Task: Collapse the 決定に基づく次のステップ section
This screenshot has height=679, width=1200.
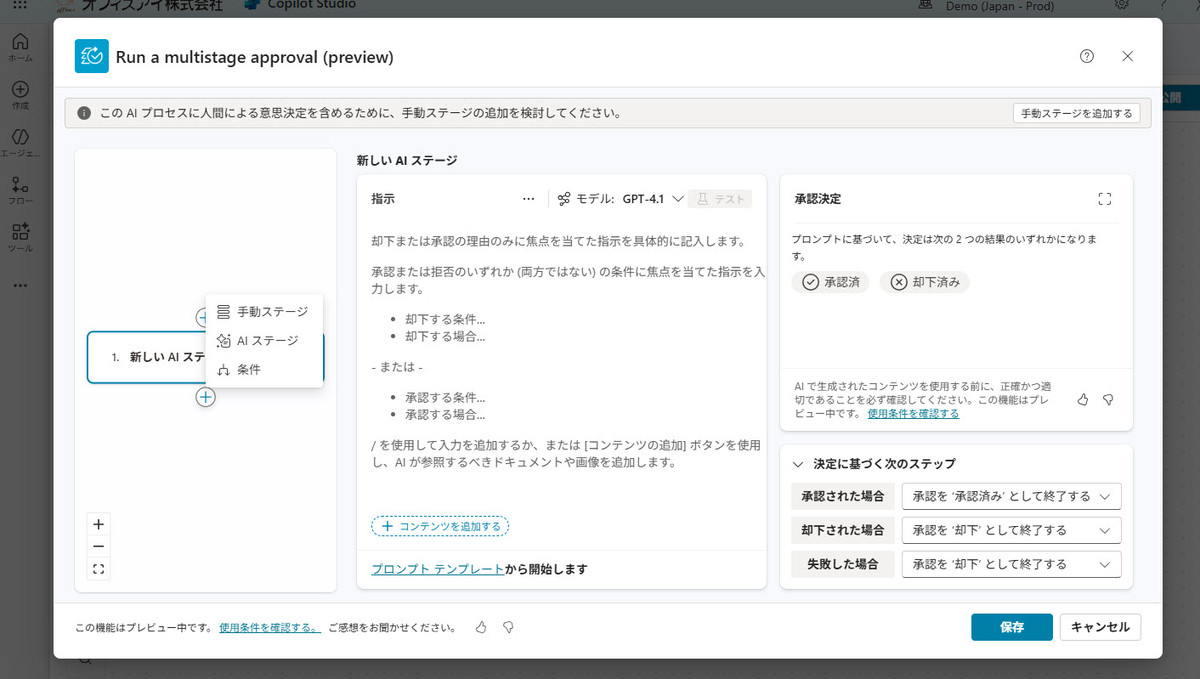Action: (798, 464)
